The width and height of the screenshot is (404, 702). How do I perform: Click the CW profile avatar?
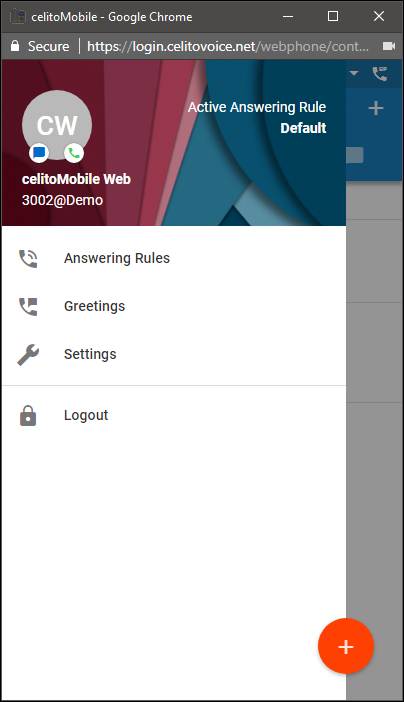coord(57,125)
